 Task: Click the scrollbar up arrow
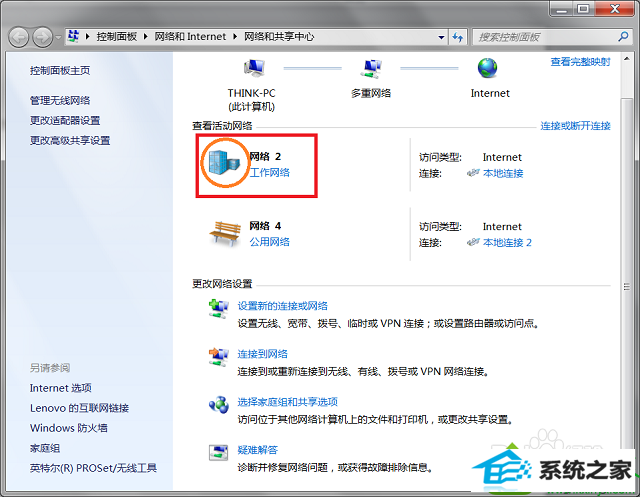click(x=626, y=60)
